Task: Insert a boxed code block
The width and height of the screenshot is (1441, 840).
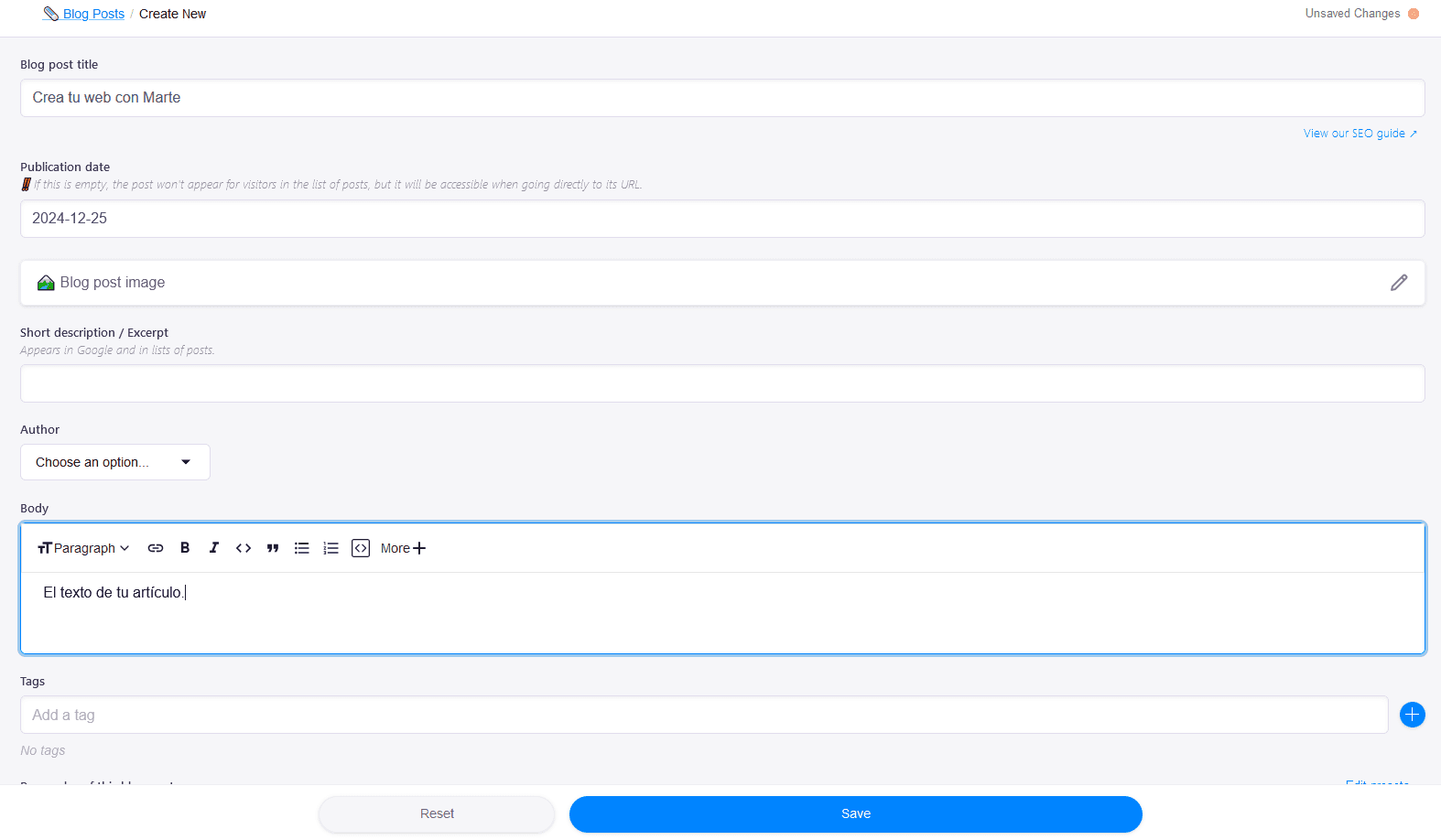Action: click(361, 548)
